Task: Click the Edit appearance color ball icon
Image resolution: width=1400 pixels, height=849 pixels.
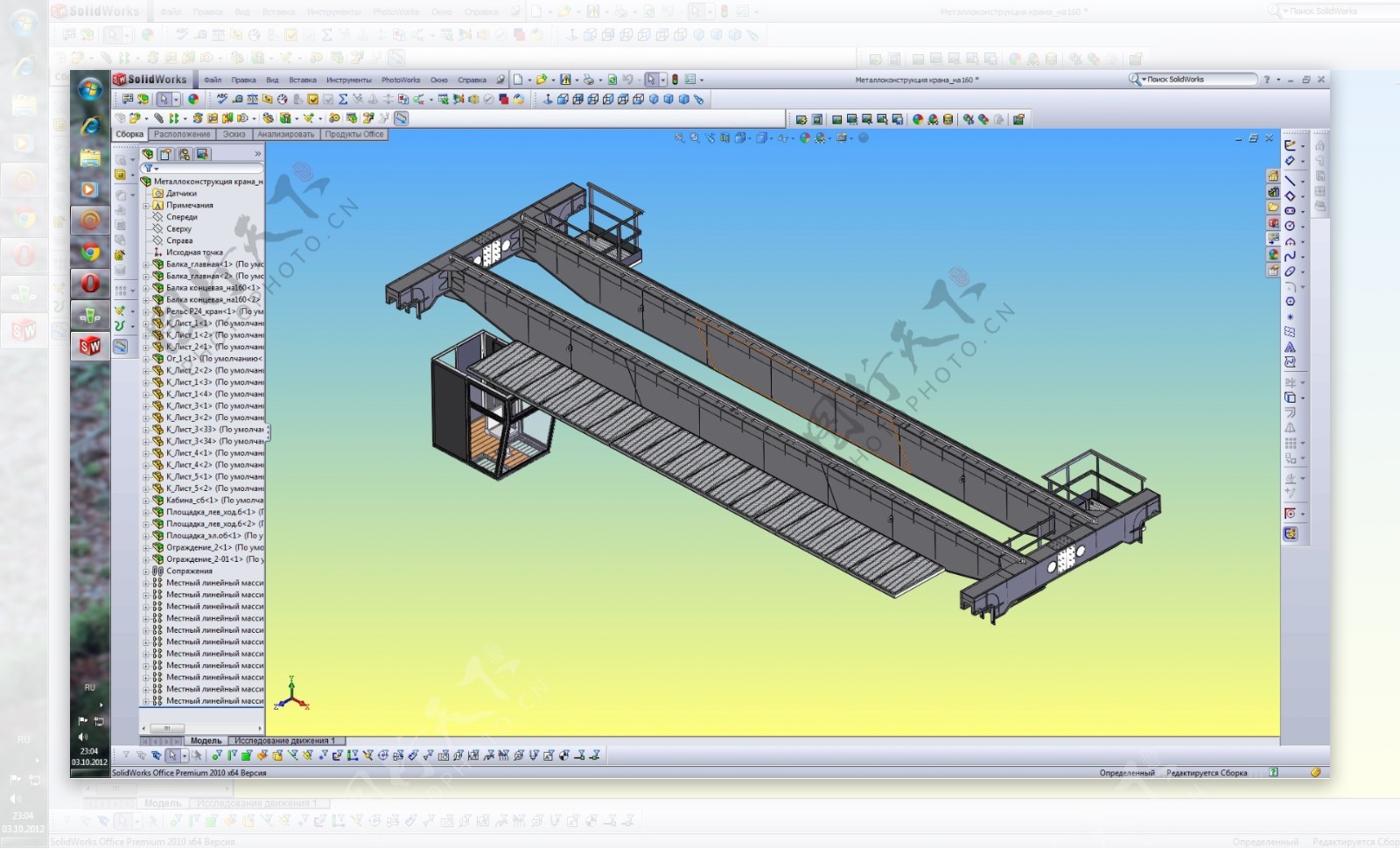Action: tap(193, 99)
